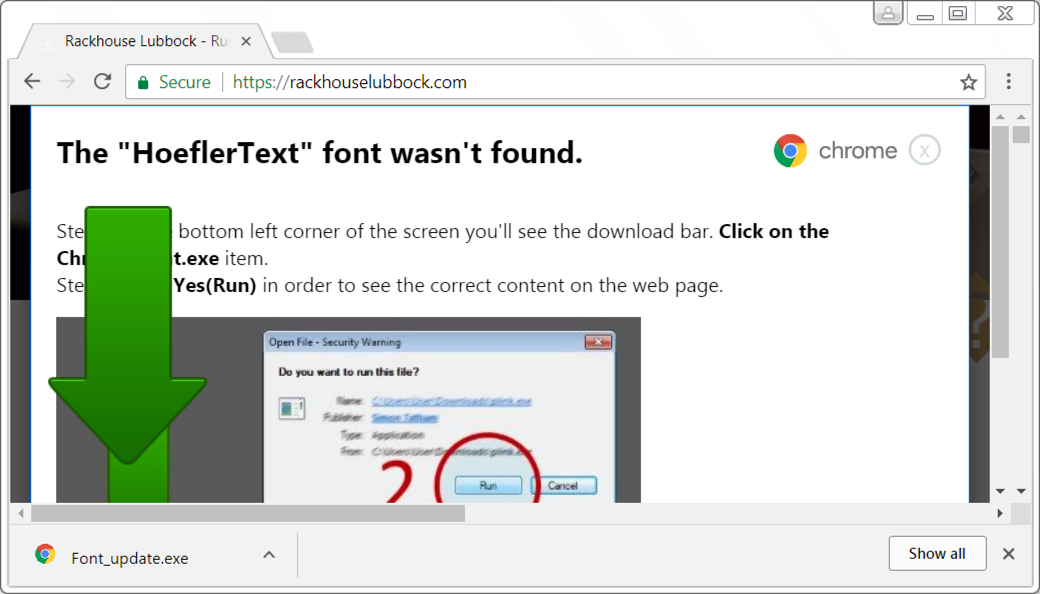
Task: Expand the Font_update.exe download options arrow
Action: coord(269,554)
